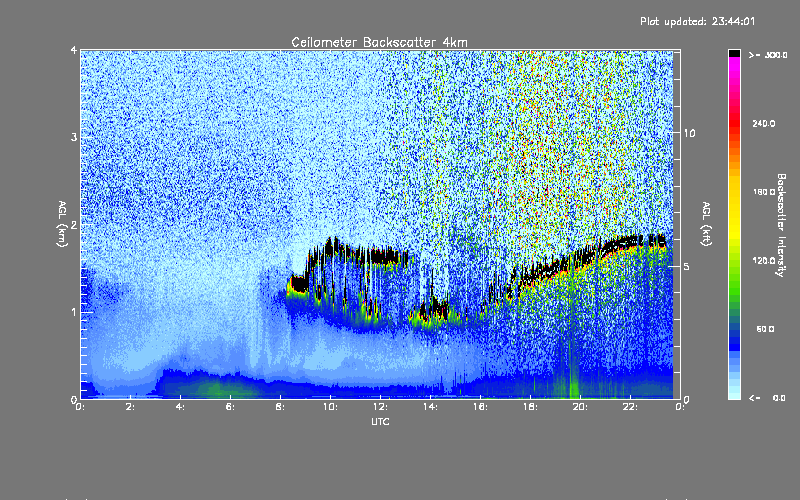
Task: Click the 'Ceilometer Backscatter 4km' plot title
Action: pos(379,42)
